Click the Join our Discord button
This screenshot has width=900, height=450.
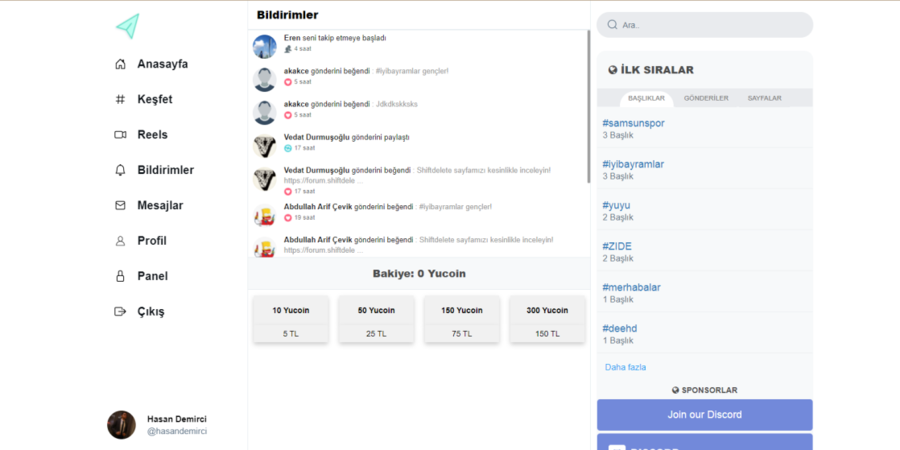(705, 415)
